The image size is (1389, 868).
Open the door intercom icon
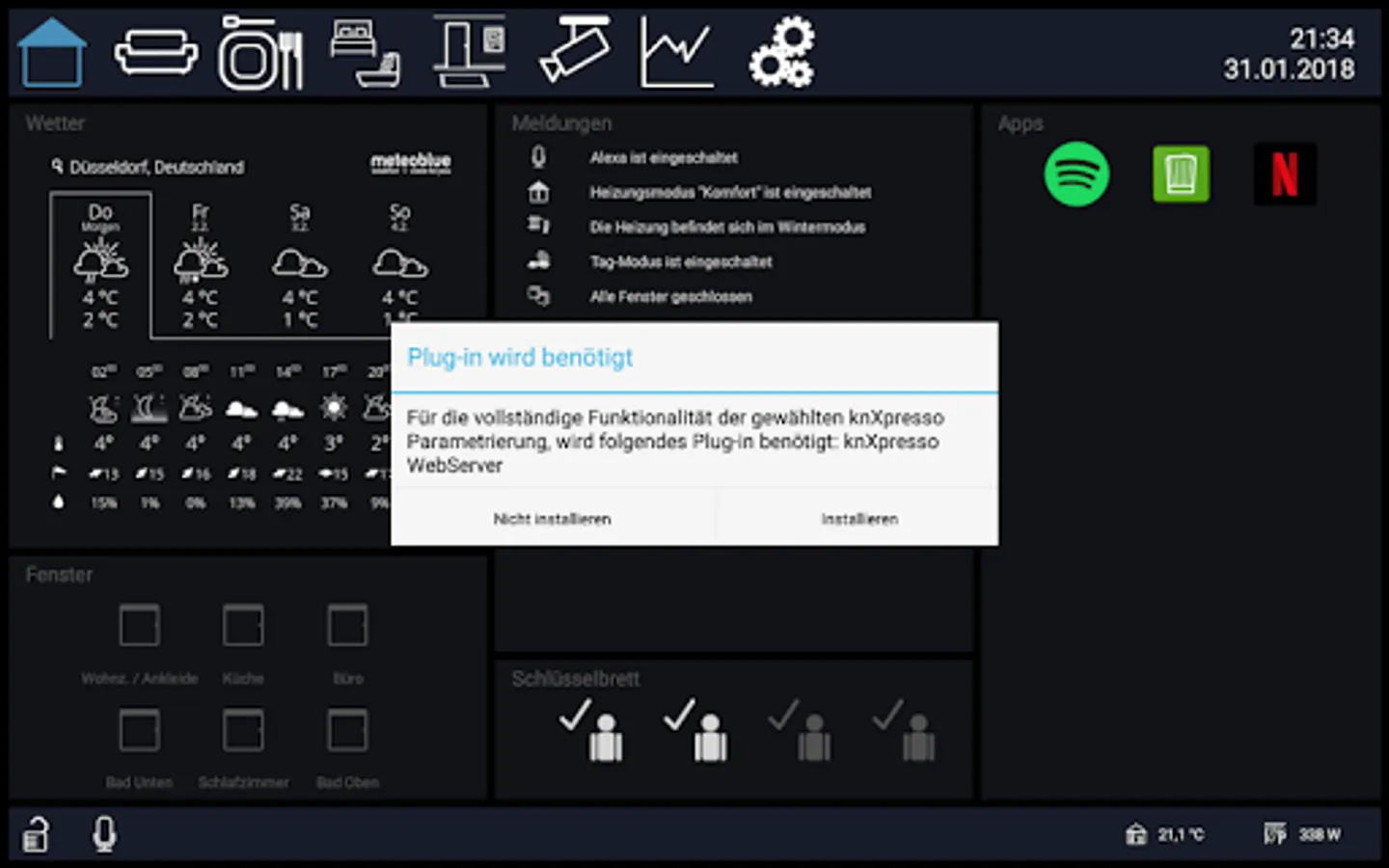coord(469,51)
